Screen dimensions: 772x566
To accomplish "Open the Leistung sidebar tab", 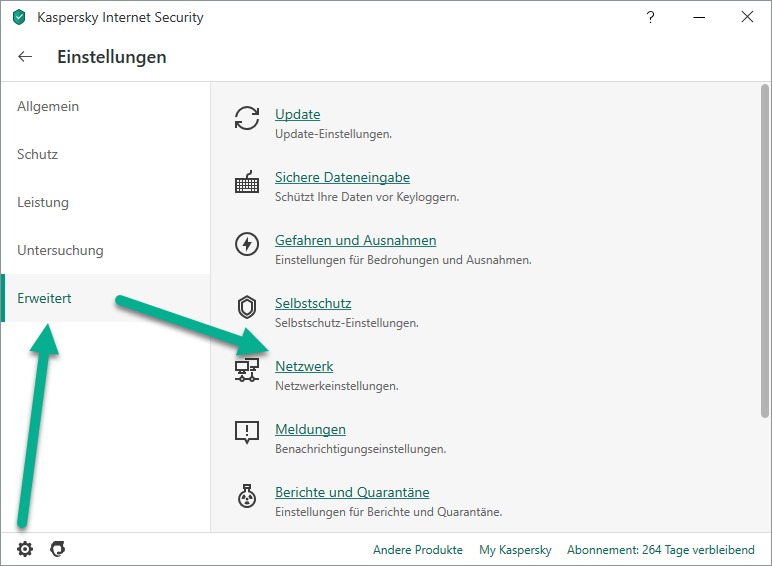I will (x=43, y=203).
